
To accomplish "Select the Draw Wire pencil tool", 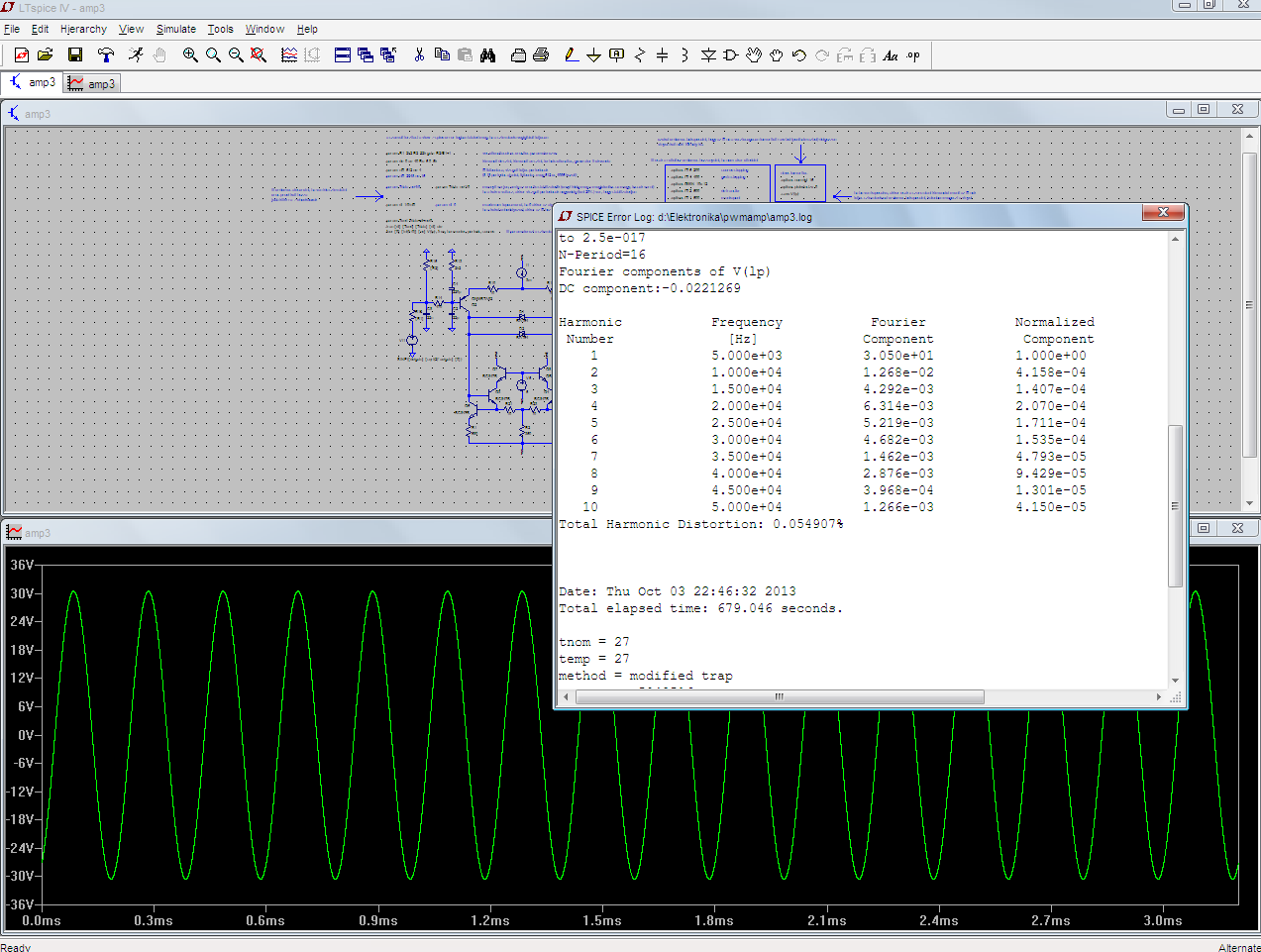I will tap(571, 55).
